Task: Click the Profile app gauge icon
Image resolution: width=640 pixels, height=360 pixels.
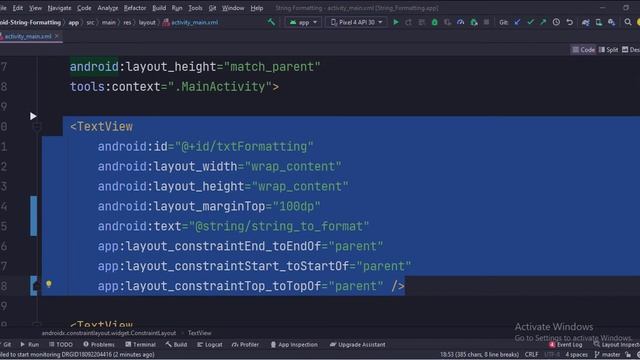Action: pos(461,22)
